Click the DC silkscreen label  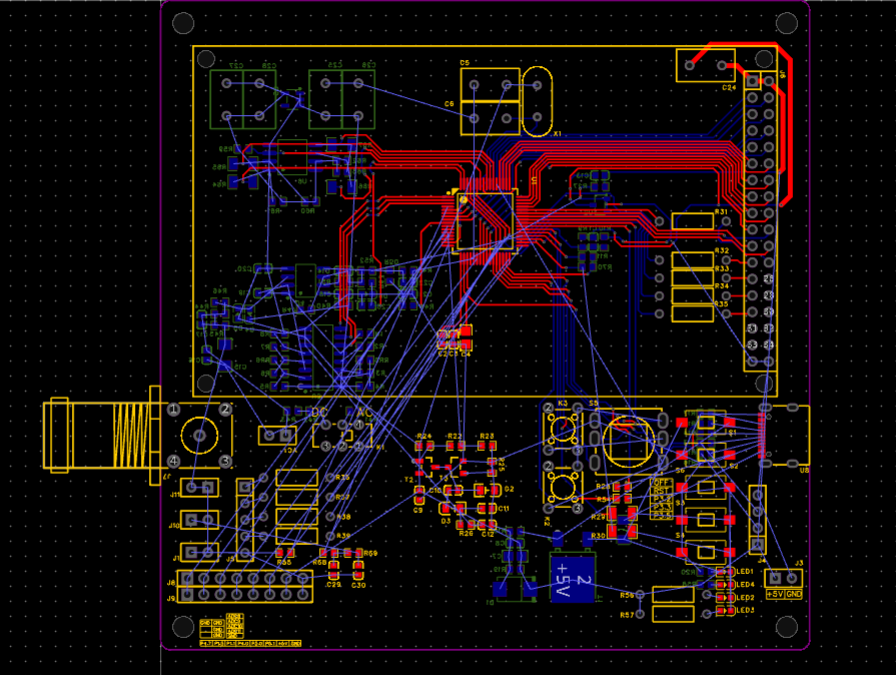click(318, 413)
